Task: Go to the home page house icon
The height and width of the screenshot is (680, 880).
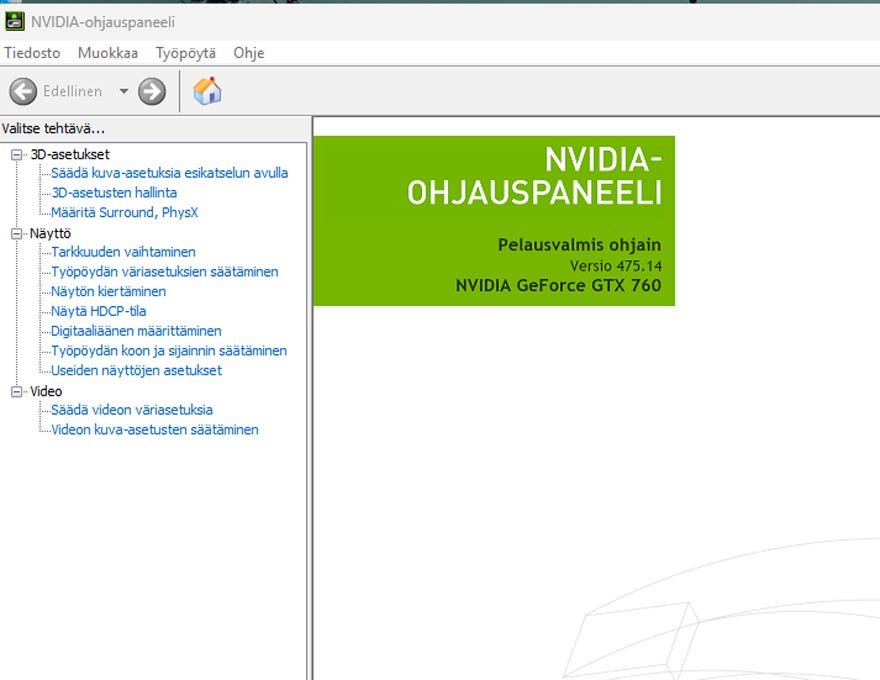Action: click(x=207, y=91)
